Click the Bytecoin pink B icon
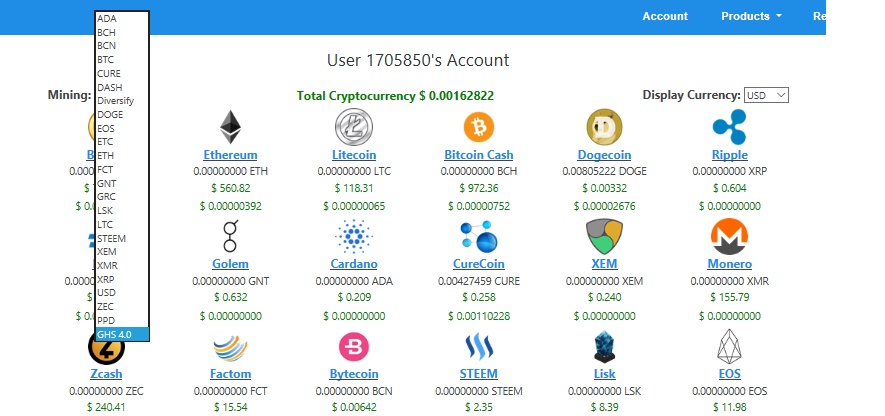The width and height of the screenshot is (885, 416). pos(354,347)
